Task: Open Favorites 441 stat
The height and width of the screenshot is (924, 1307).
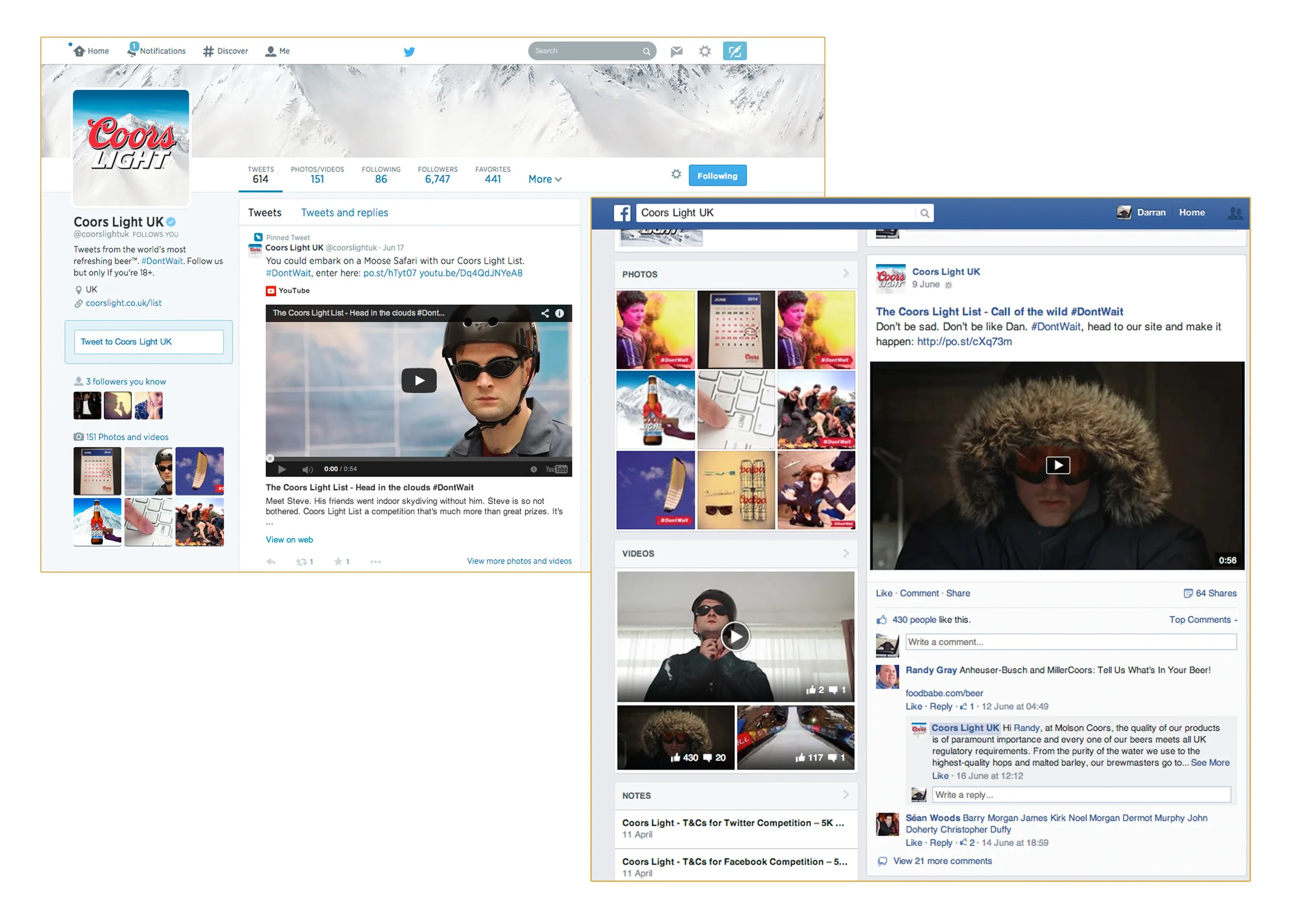Action: 493,175
